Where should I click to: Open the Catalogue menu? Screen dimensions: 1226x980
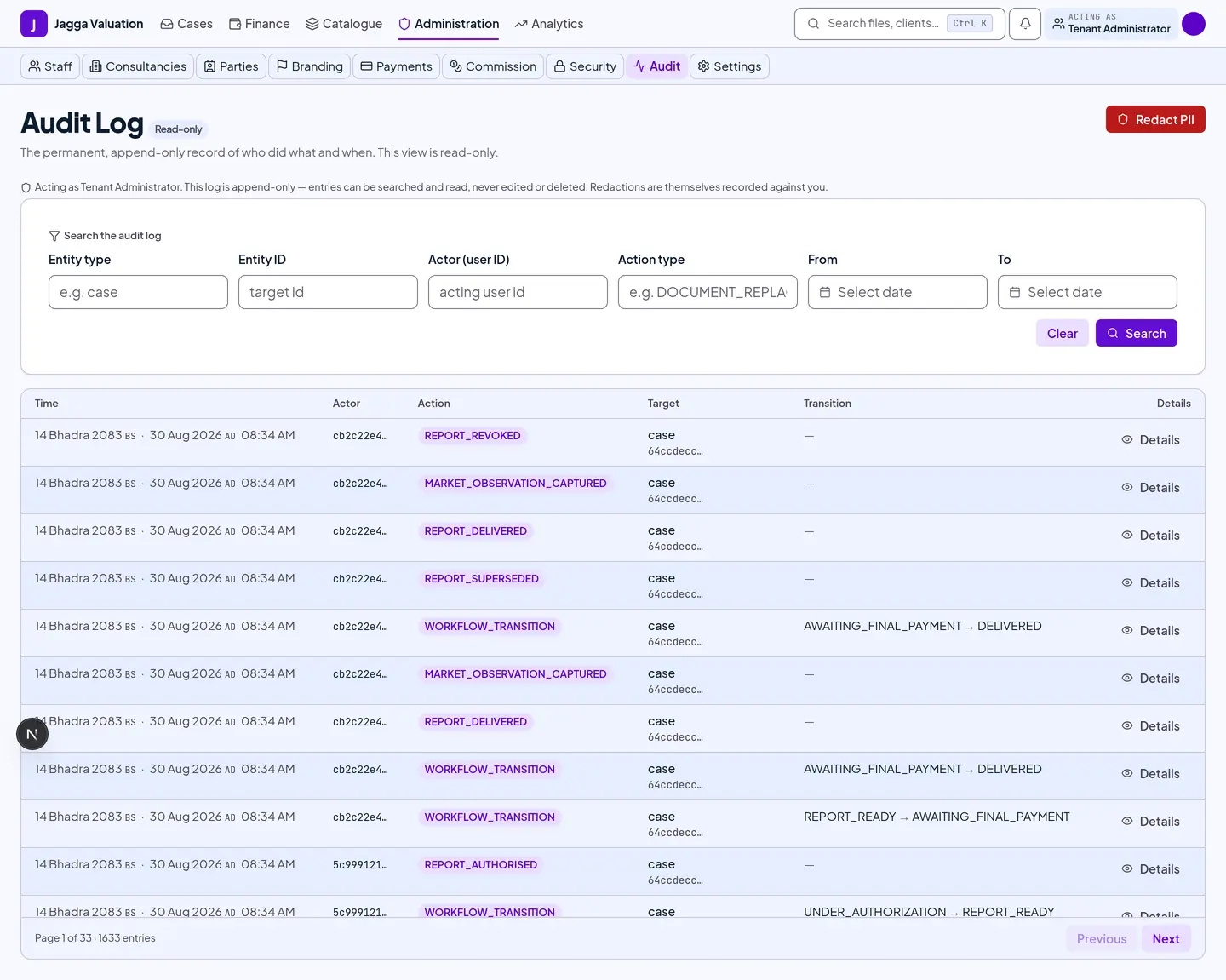pos(344,24)
